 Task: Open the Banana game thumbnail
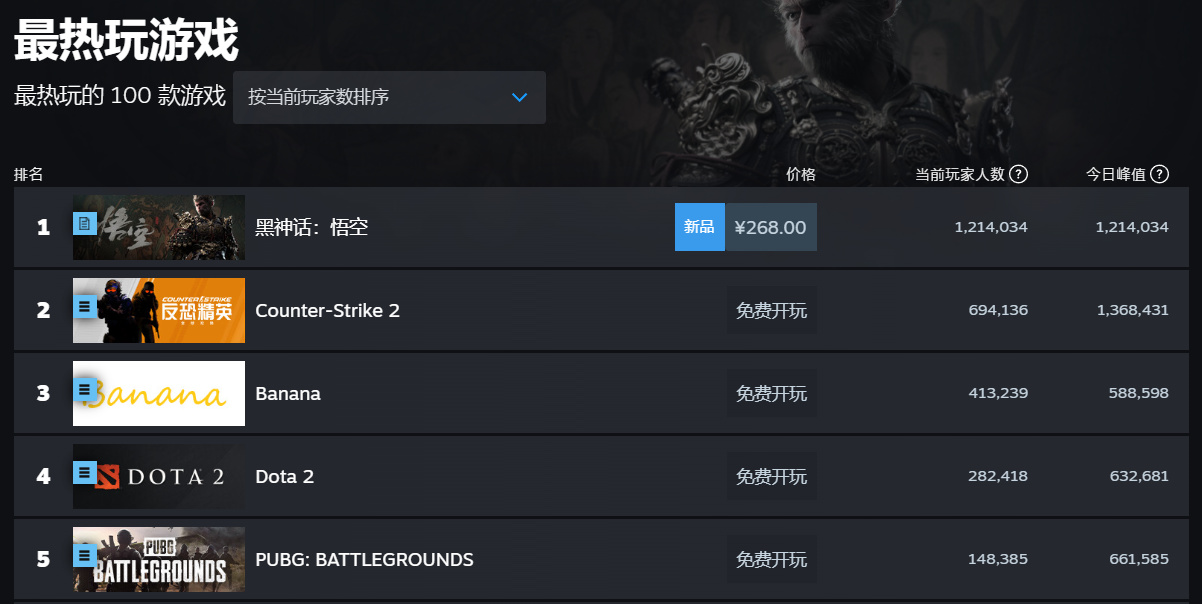click(x=159, y=393)
